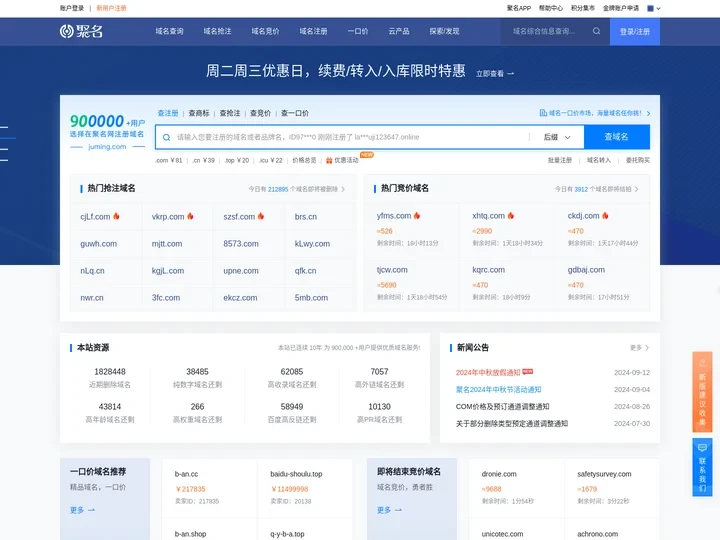Click chevron next to 212895 个域名即将被删除

[x=343, y=189]
